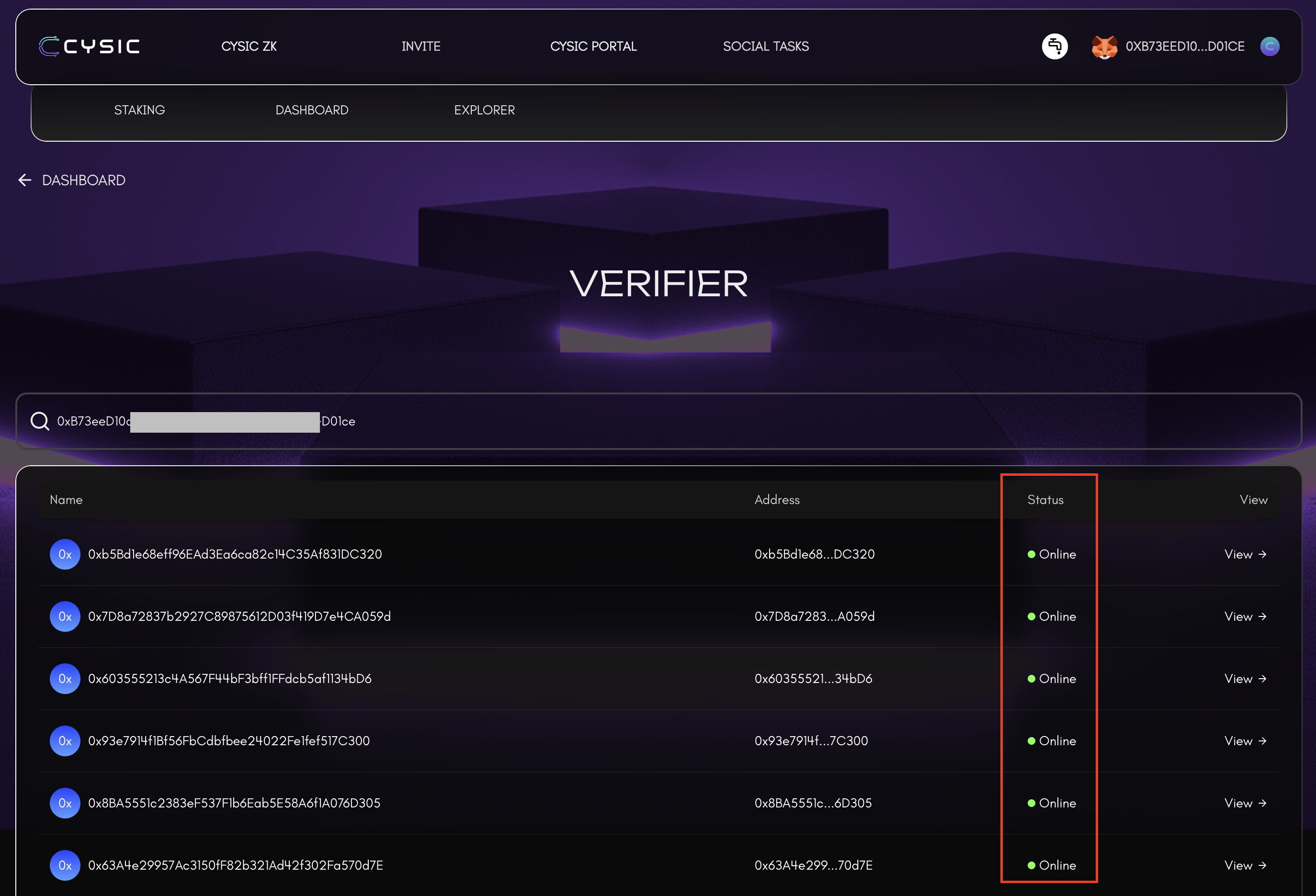View verifier 0x63A4e299...70d7E

click(1245, 865)
